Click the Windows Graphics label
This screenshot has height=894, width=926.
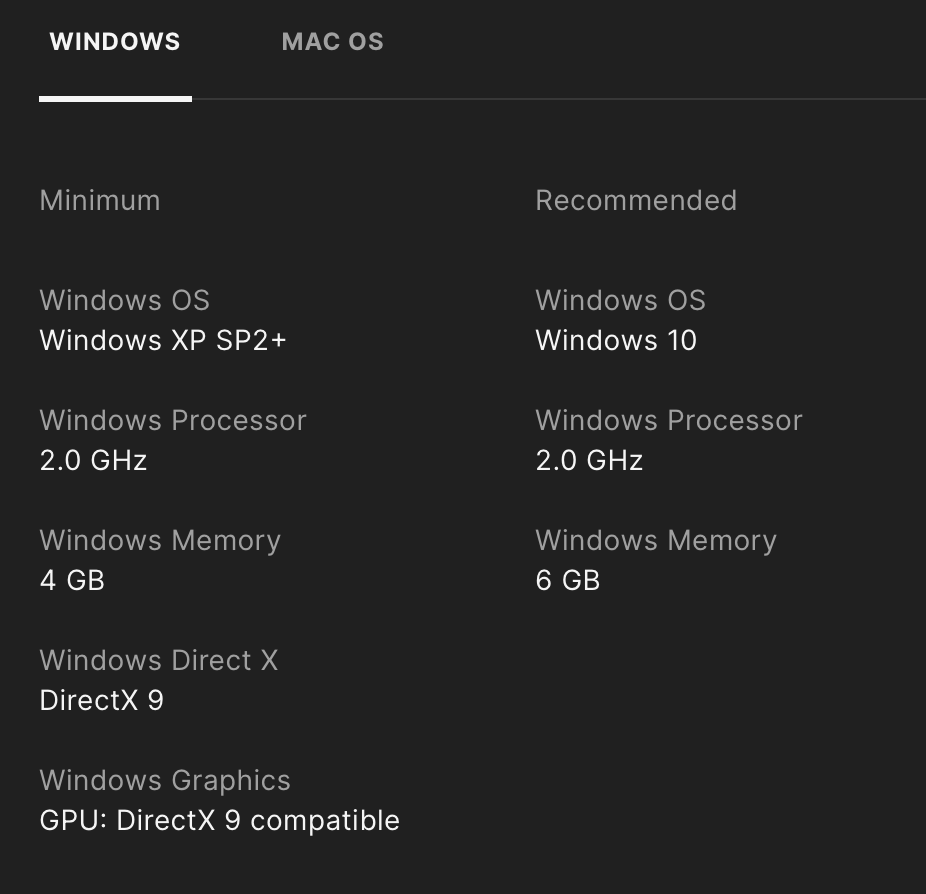click(x=165, y=780)
